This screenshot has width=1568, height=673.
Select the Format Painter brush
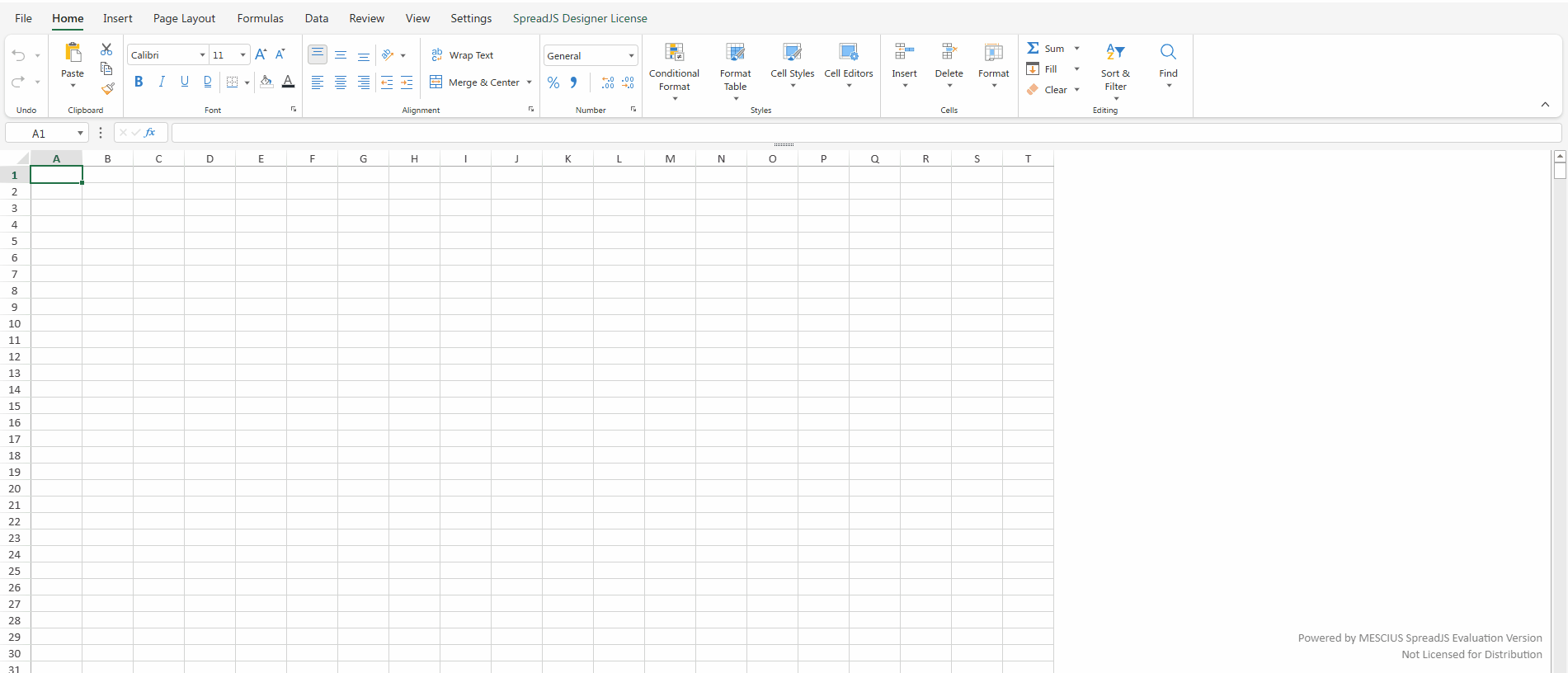(x=107, y=89)
